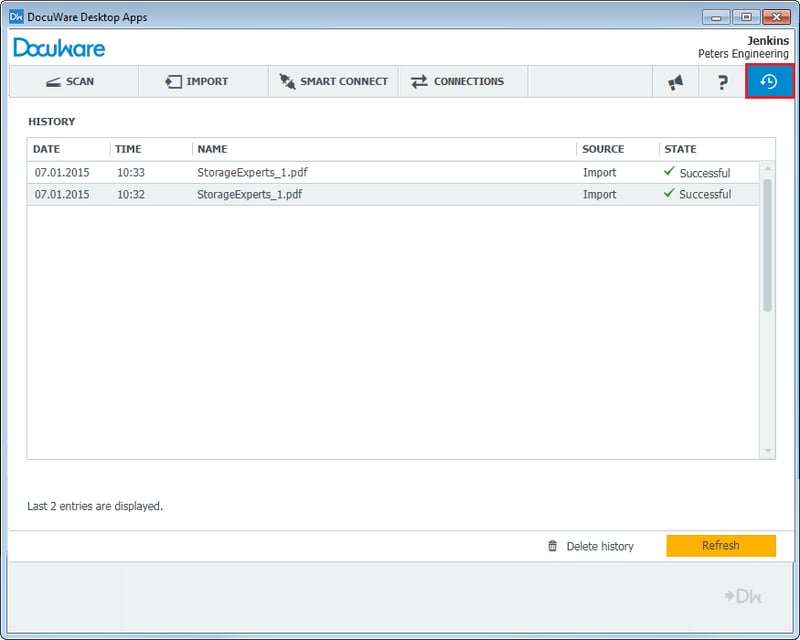The image size is (800, 640).
Task: Sort history by the Date column header
Action: (x=47, y=149)
